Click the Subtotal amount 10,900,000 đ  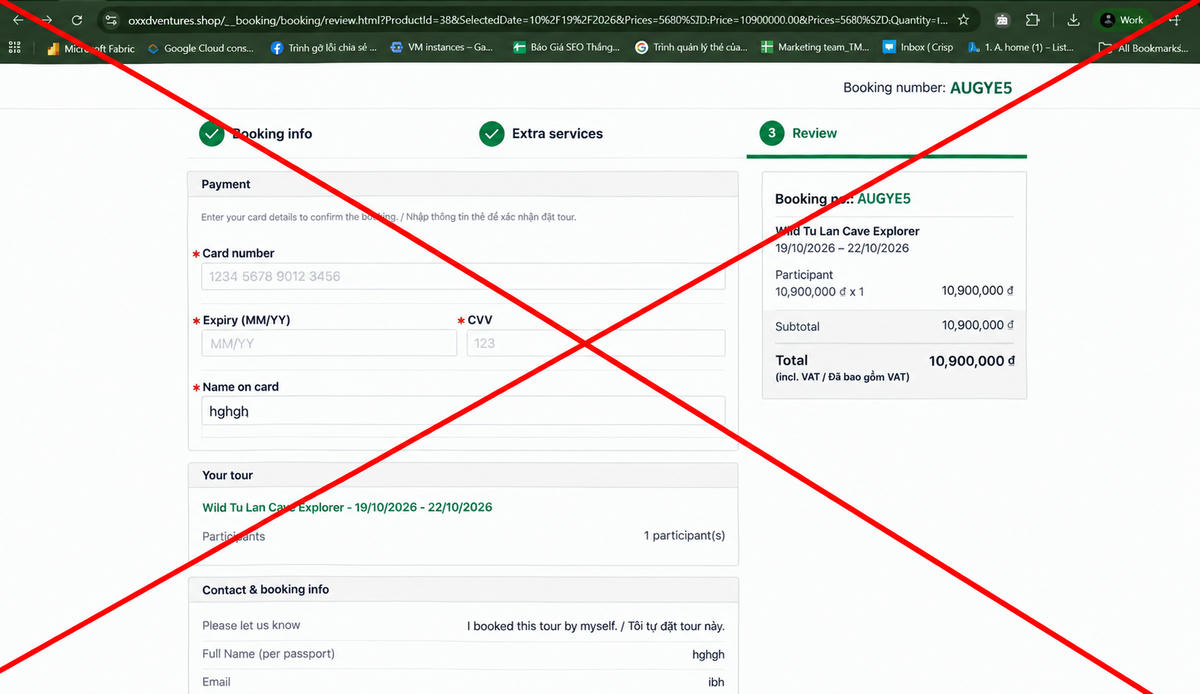click(978, 325)
